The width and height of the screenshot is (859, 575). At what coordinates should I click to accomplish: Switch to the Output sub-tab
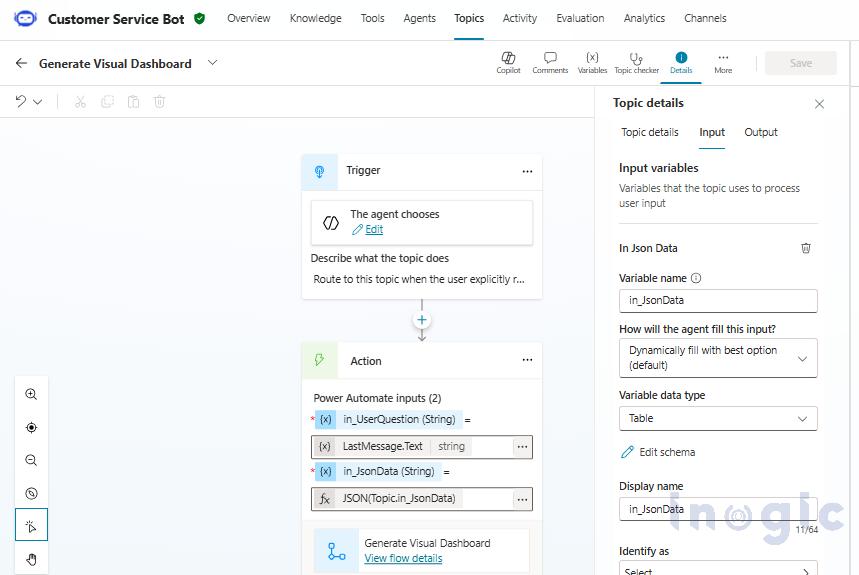(x=761, y=133)
